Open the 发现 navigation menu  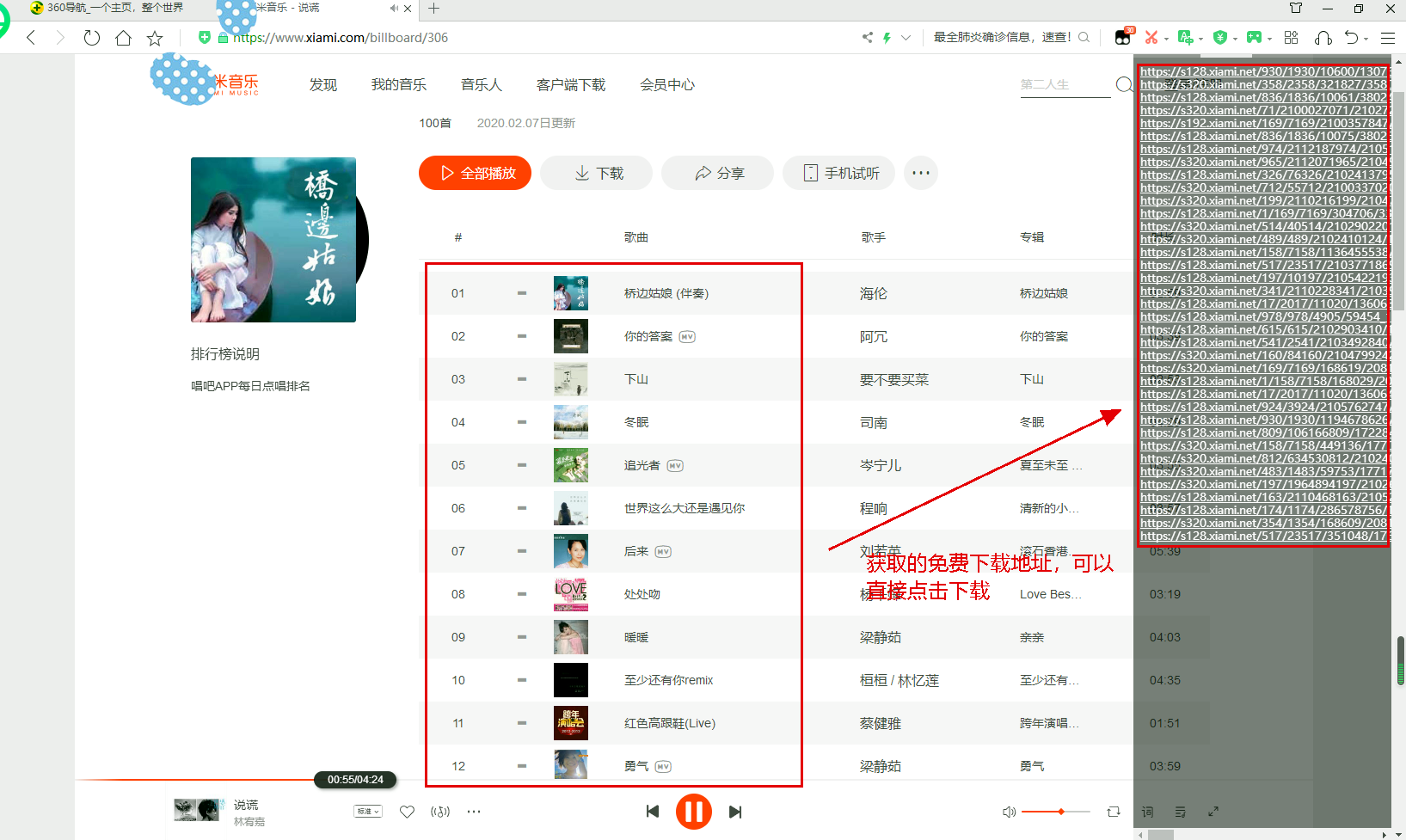pos(323,84)
